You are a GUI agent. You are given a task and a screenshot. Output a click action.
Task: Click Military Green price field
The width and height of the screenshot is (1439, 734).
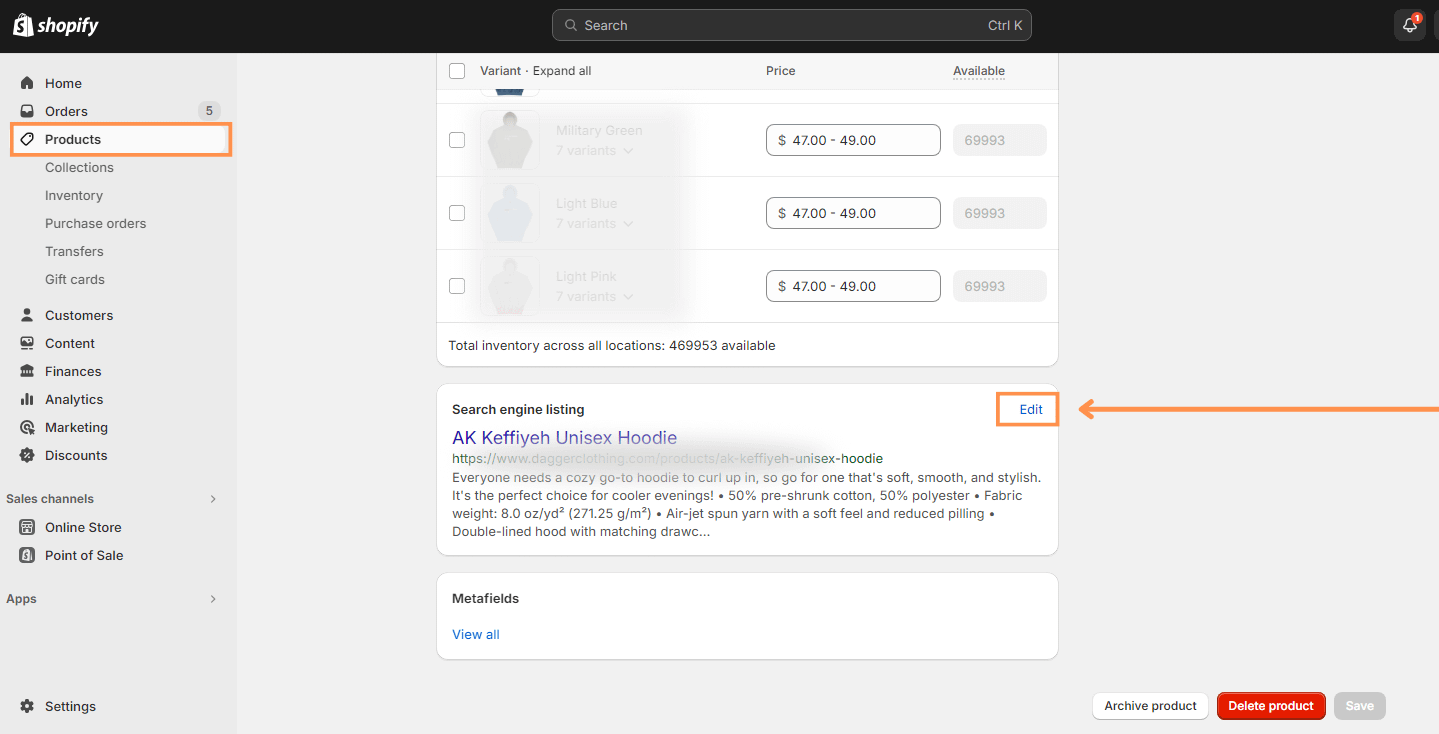tap(853, 140)
